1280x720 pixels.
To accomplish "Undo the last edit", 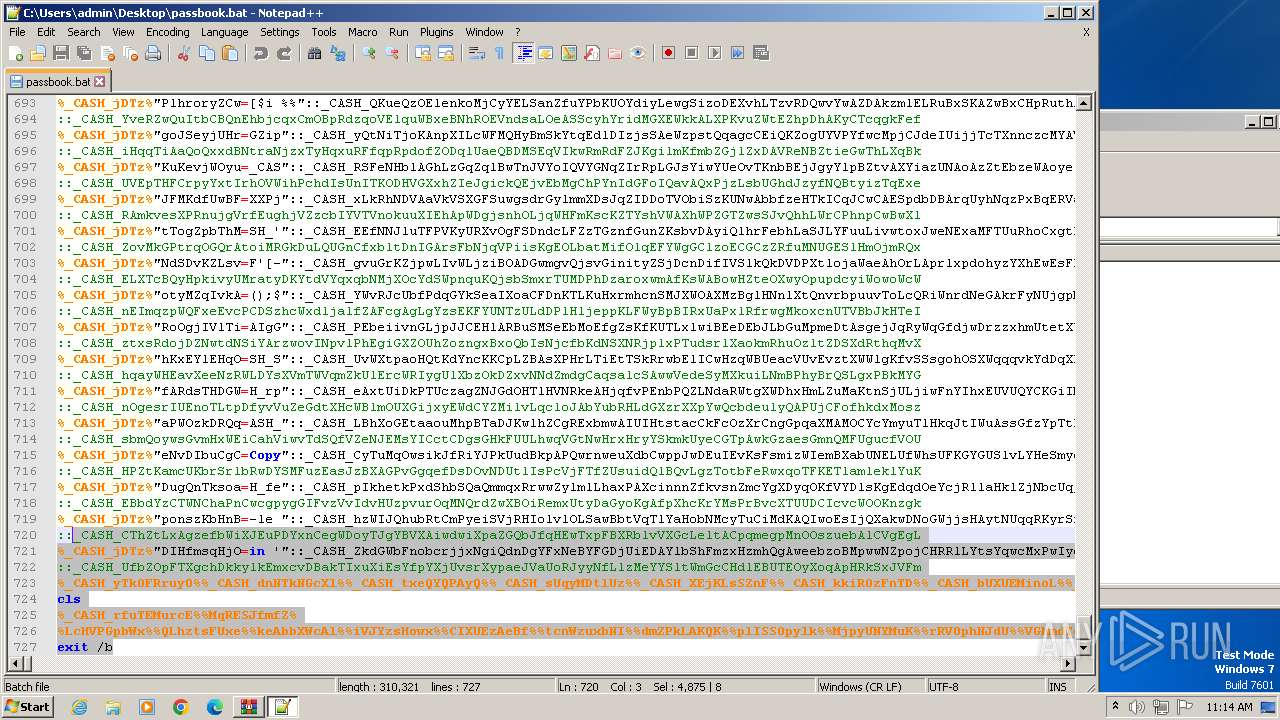I will pos(260,53).
